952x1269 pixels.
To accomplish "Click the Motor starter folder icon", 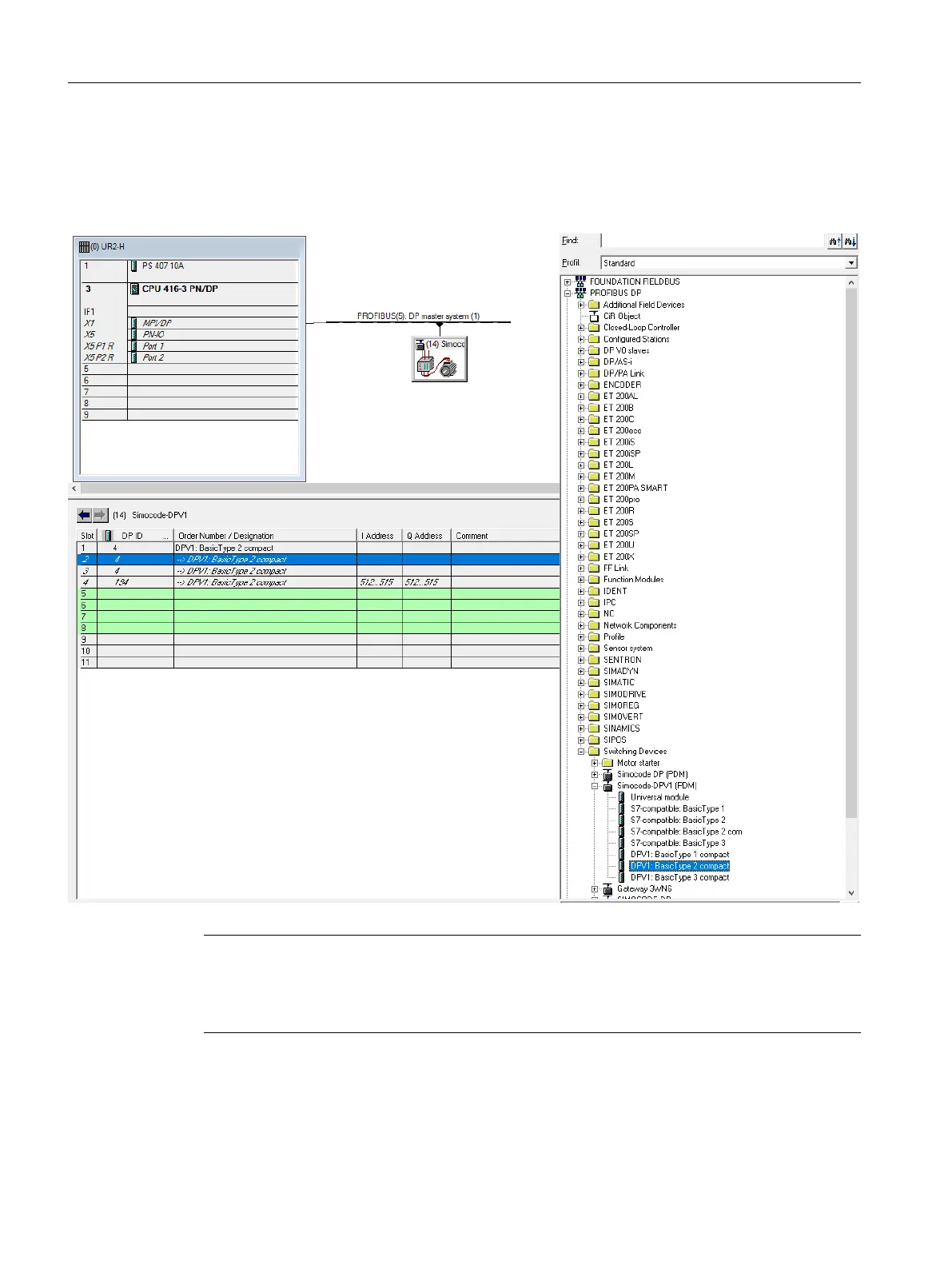I will coord(607,763).
